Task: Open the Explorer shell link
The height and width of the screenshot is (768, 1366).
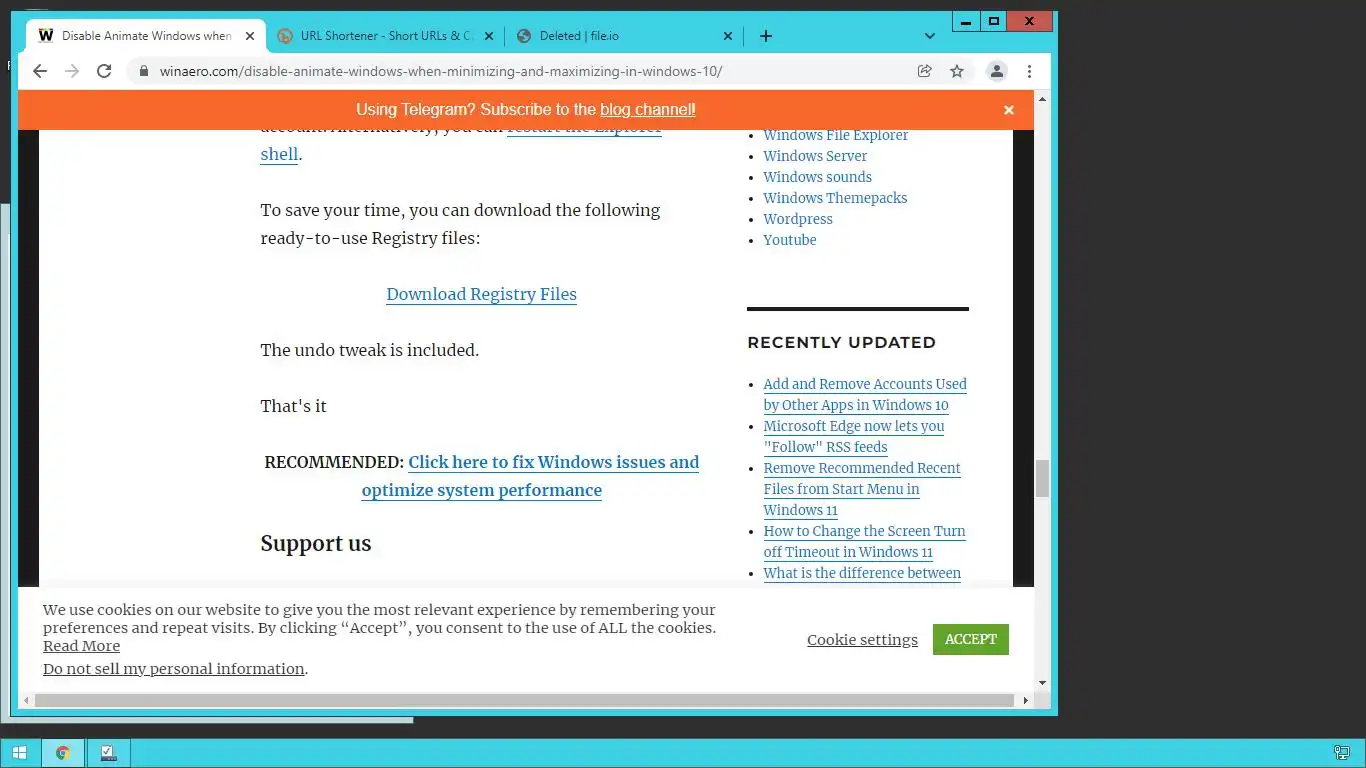Action: [279, 154]
